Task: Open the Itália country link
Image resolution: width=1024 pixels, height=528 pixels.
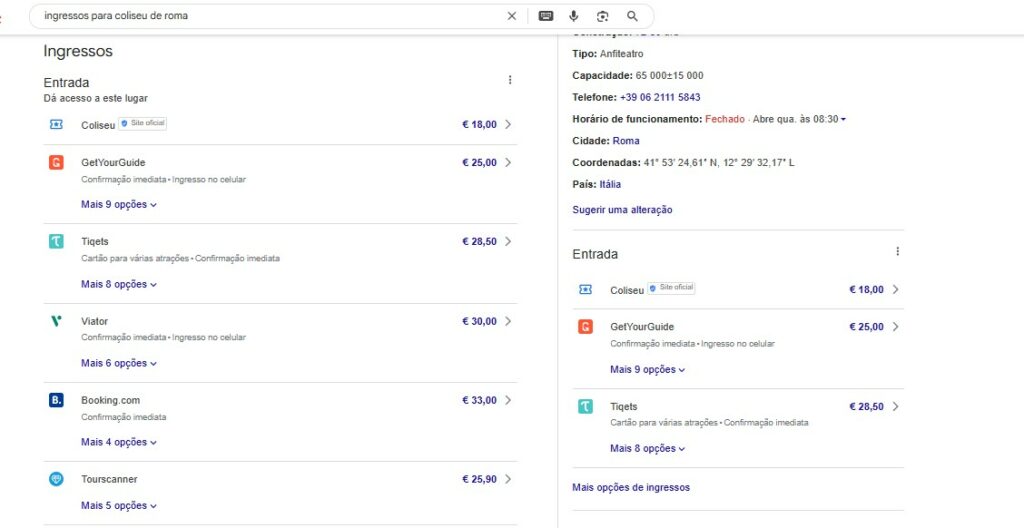Action: pyautogui.click(x=610, y=185)
